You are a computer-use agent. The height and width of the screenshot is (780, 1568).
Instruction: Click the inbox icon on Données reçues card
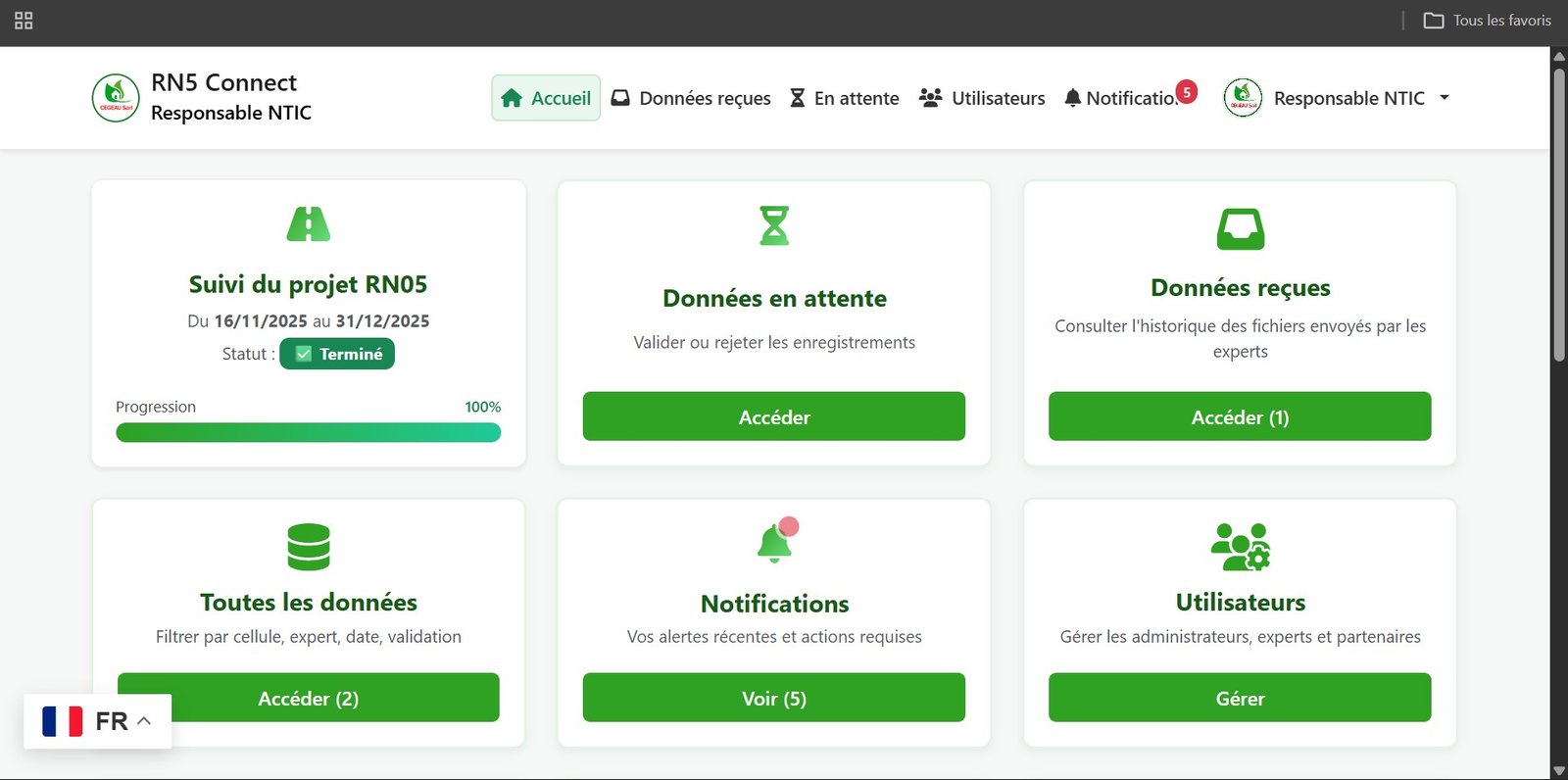(1240, 229)
